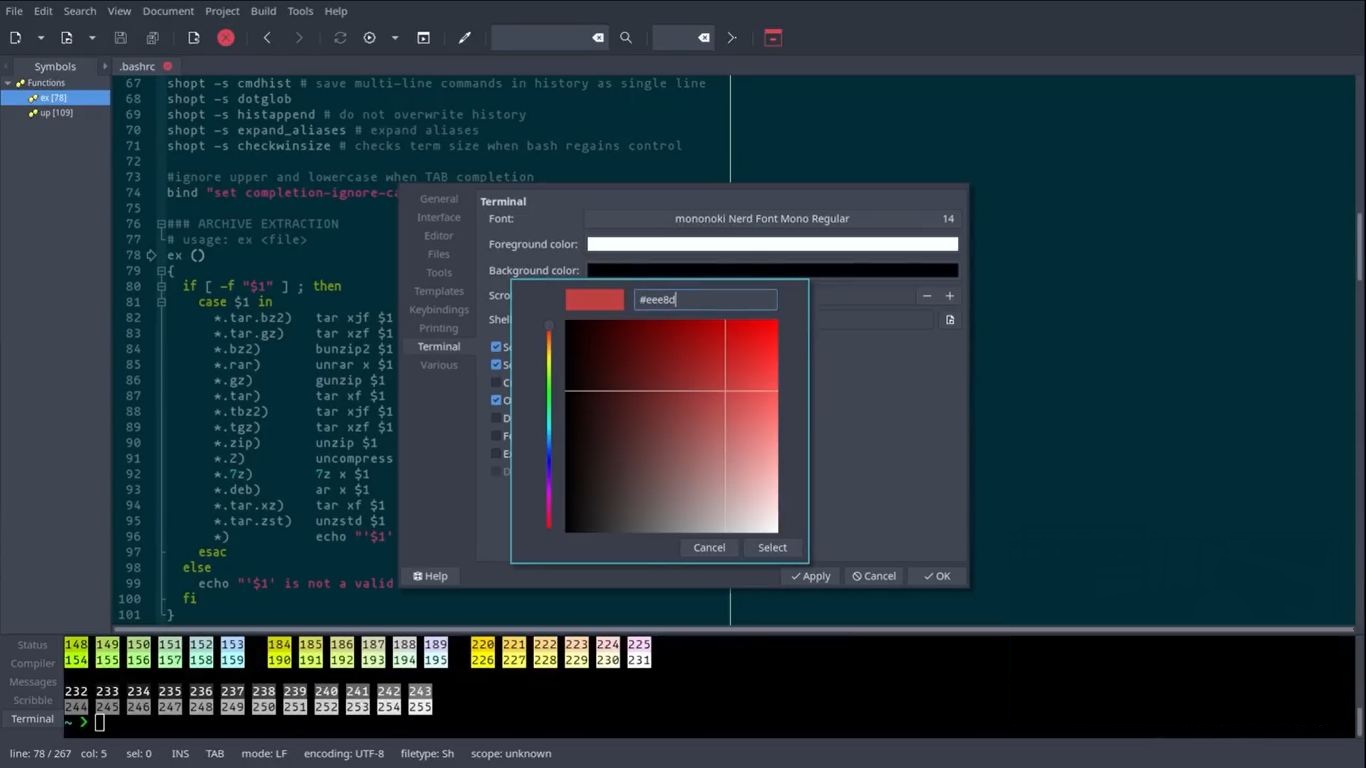Click Select in the color picker
The image size is (1366, 768).
coord(772,547)
